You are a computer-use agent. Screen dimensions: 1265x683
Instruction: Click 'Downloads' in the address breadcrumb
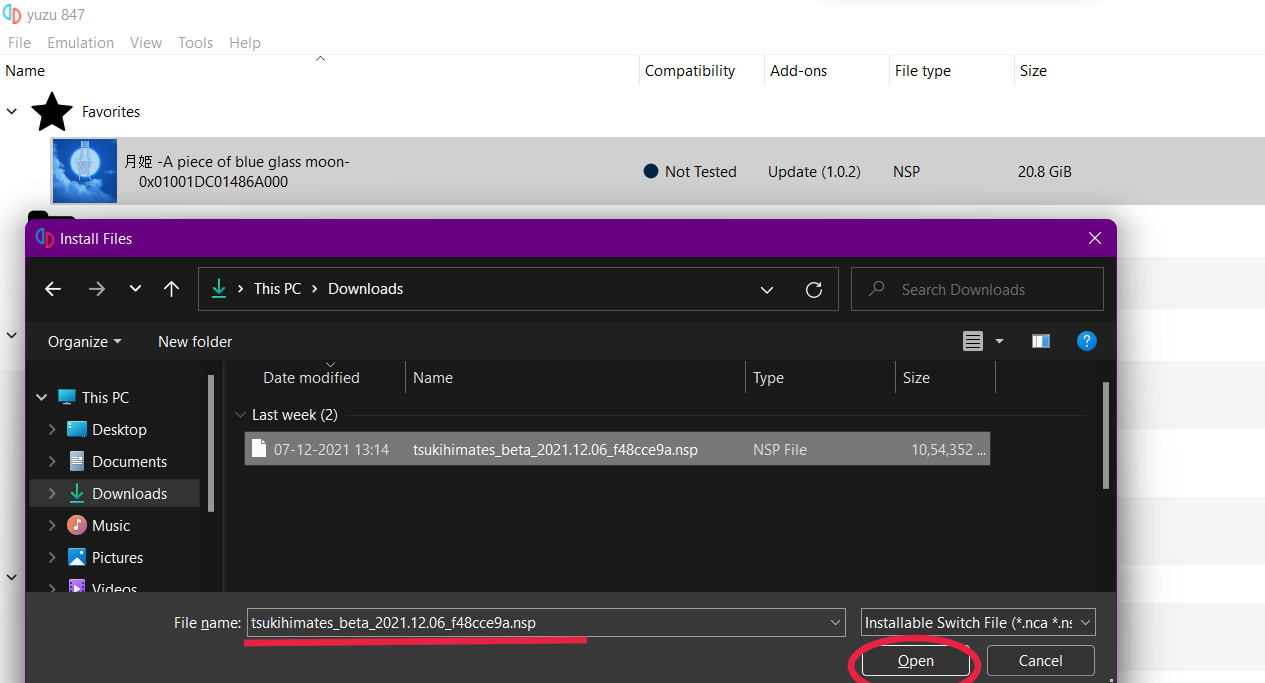pyautogui.click(x=366, y=289)
